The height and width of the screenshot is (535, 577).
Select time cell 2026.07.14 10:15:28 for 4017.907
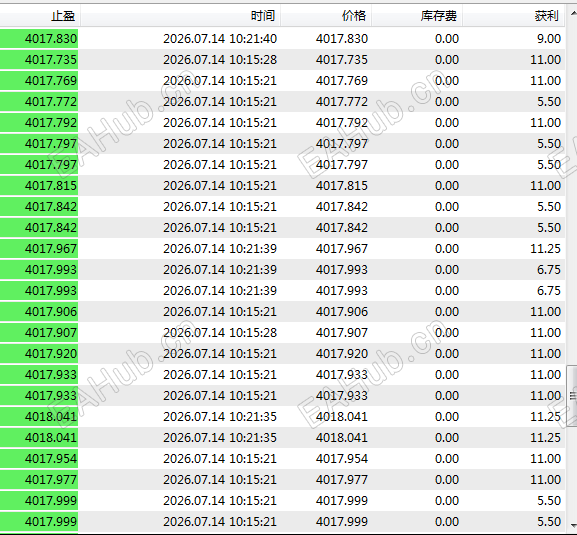click(x=220, y=333)
